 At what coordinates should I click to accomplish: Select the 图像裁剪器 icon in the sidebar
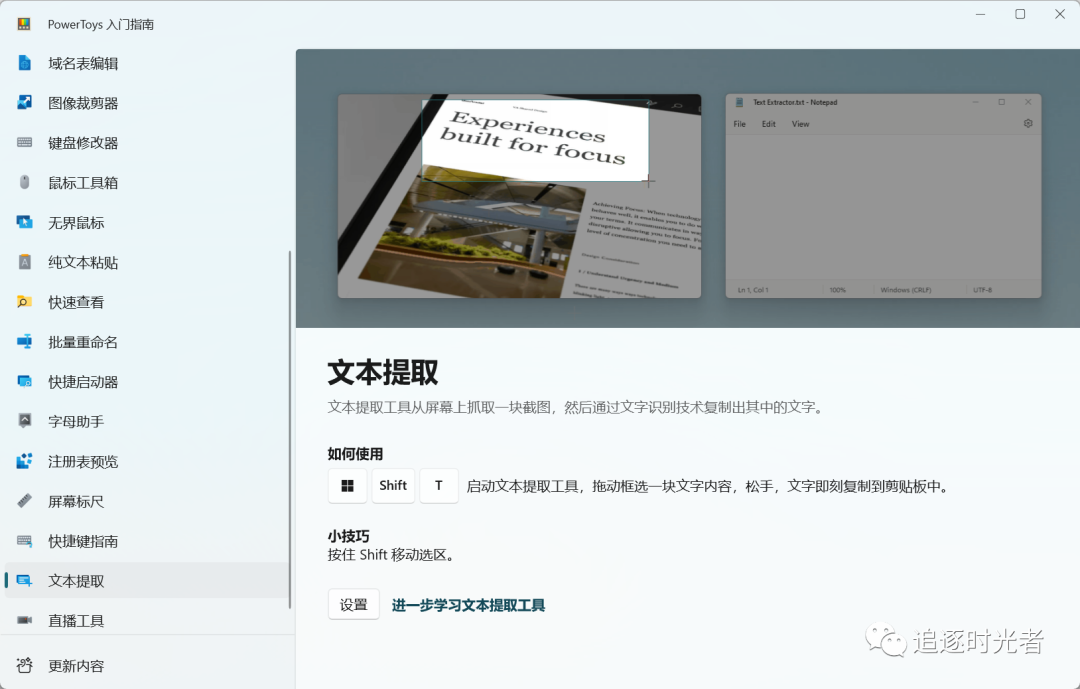coord(22,103)
